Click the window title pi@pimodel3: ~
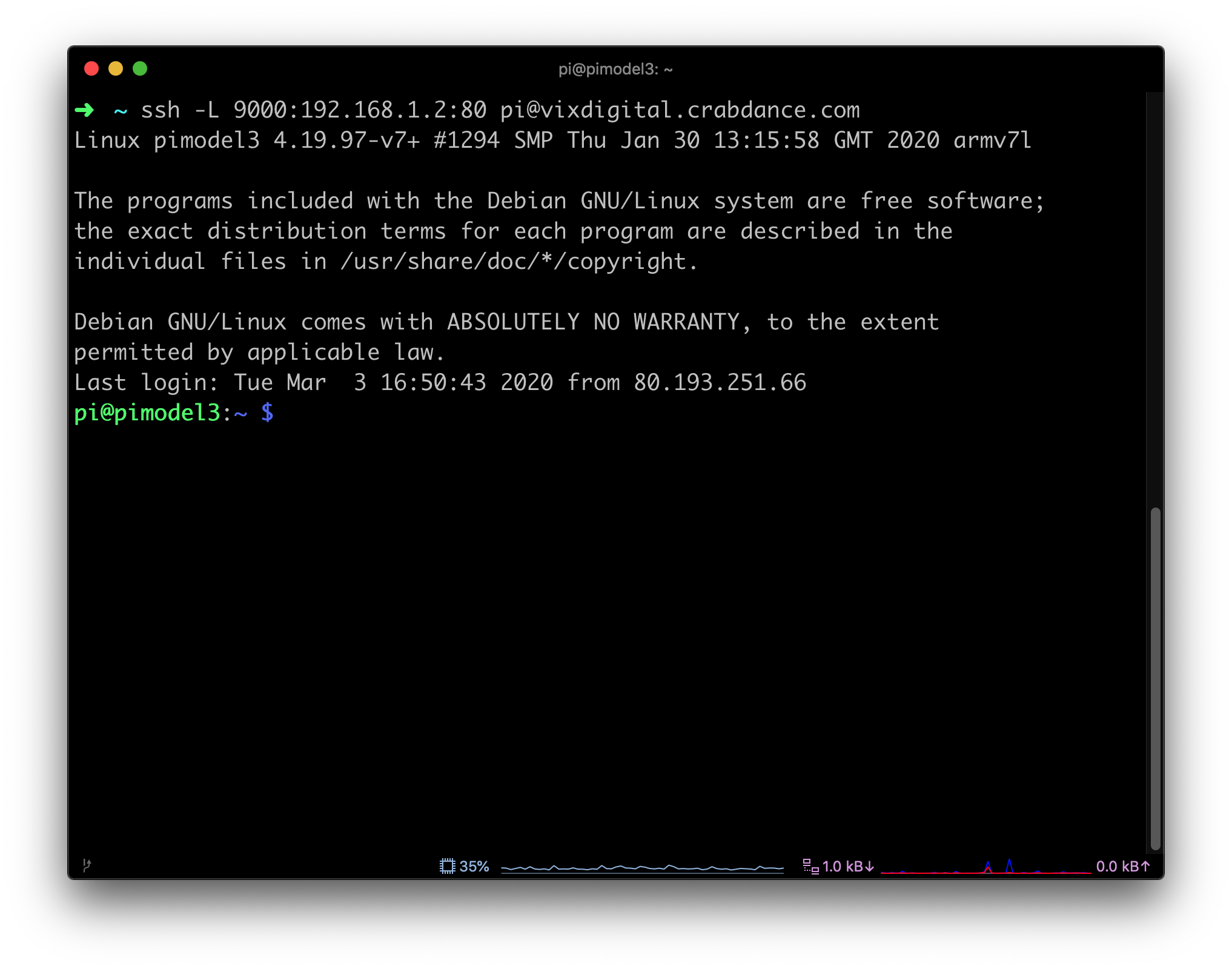 [x=615, y=69]
